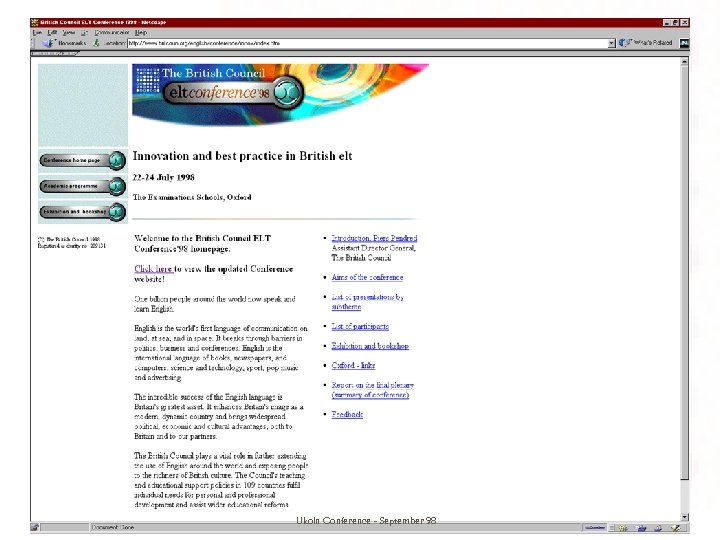Click the What's Related icon

[624, 43]
